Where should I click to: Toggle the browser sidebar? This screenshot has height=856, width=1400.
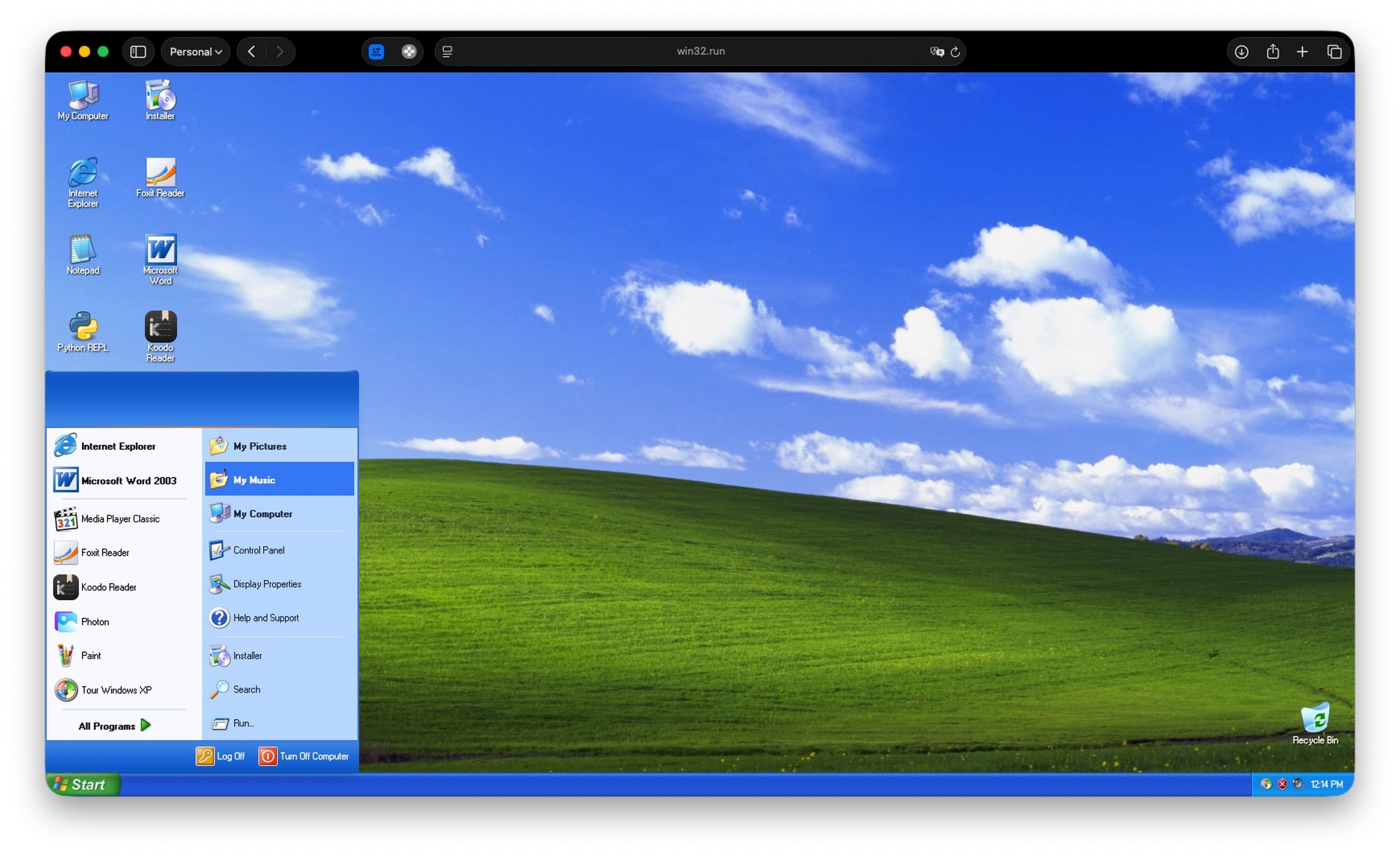pyautogui.click(x=138, y=52)
